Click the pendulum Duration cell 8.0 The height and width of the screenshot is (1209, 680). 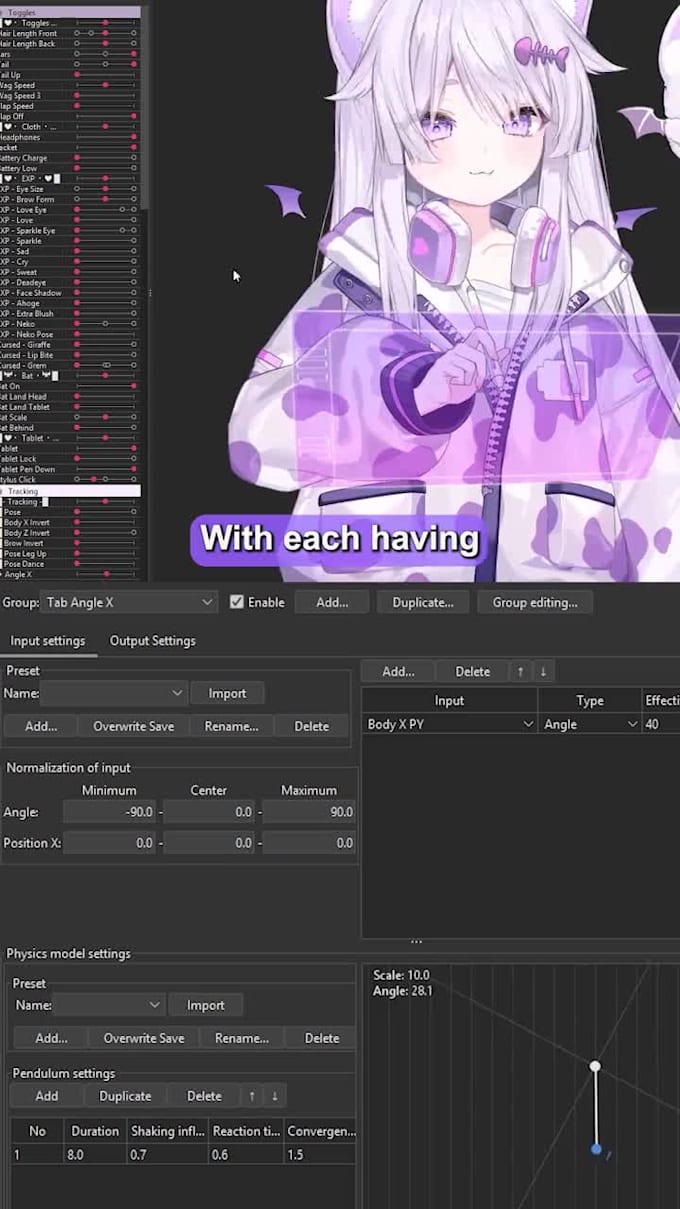[x=95, y=1154]
